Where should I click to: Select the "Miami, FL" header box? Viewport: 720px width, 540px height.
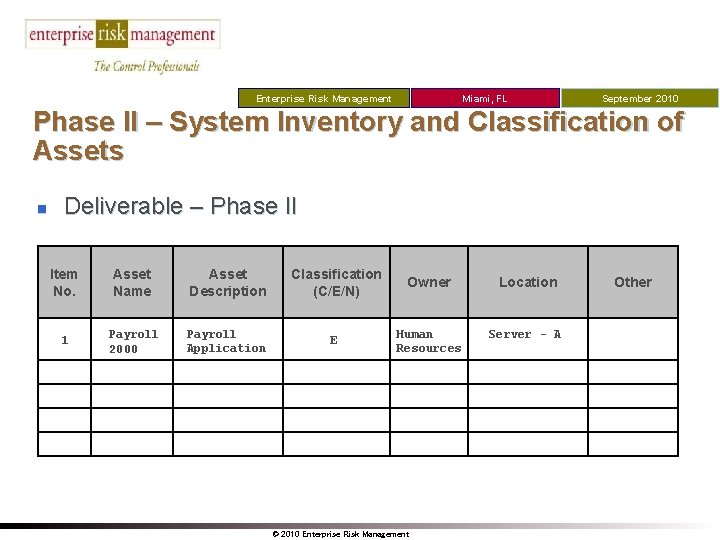(x=485, y=98)
